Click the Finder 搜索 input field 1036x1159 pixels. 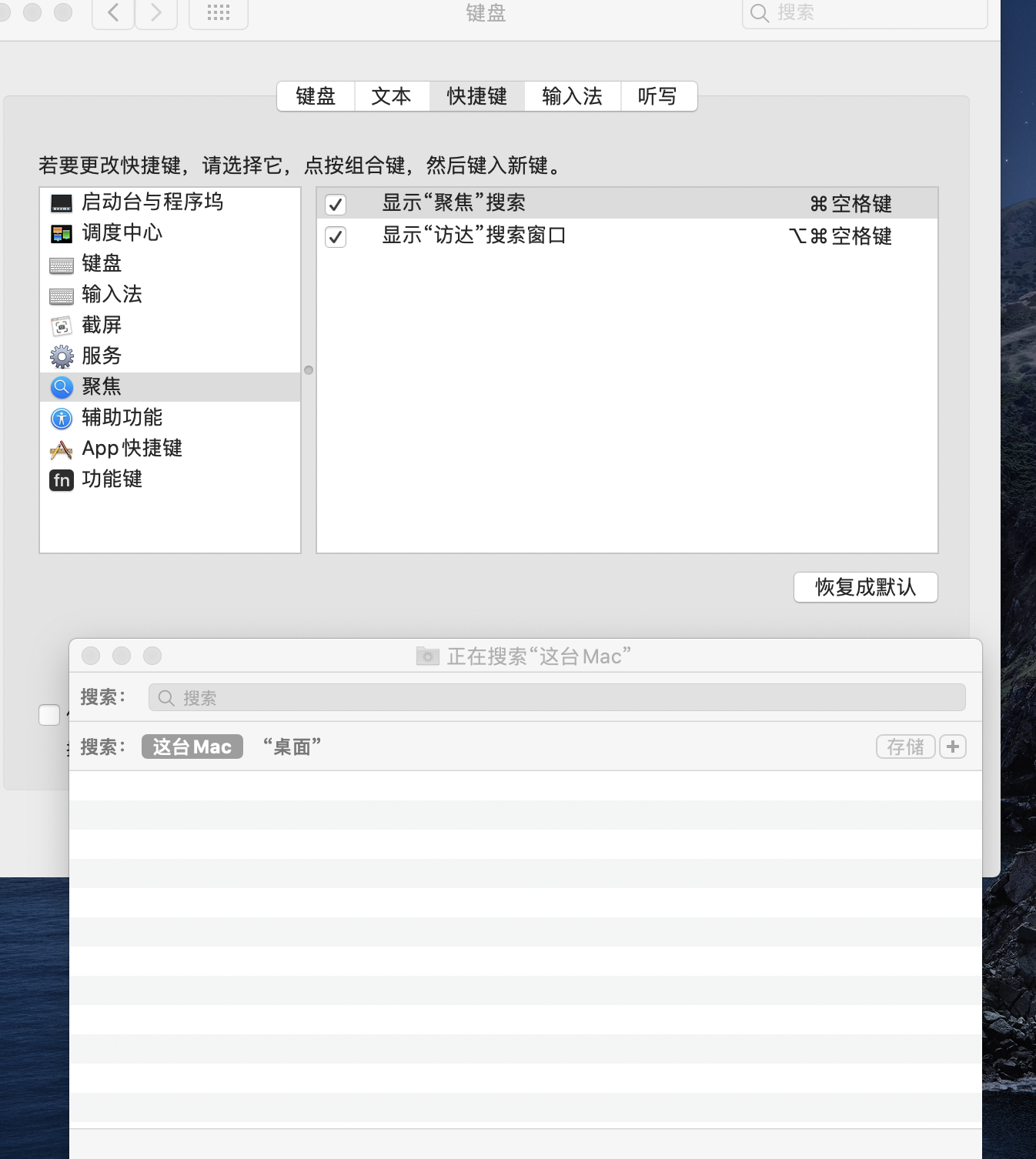tap(556, 698)
